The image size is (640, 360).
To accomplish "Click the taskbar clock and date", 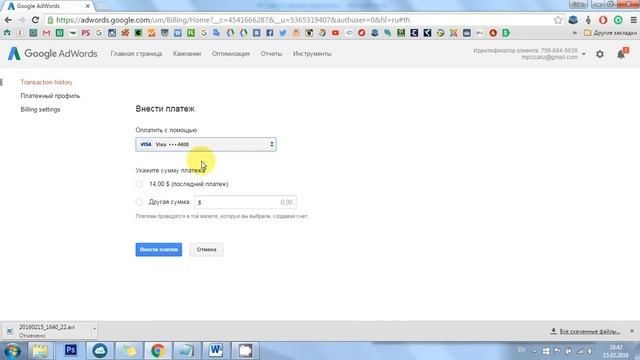I will pyautogui.click(x=616, y=351).
